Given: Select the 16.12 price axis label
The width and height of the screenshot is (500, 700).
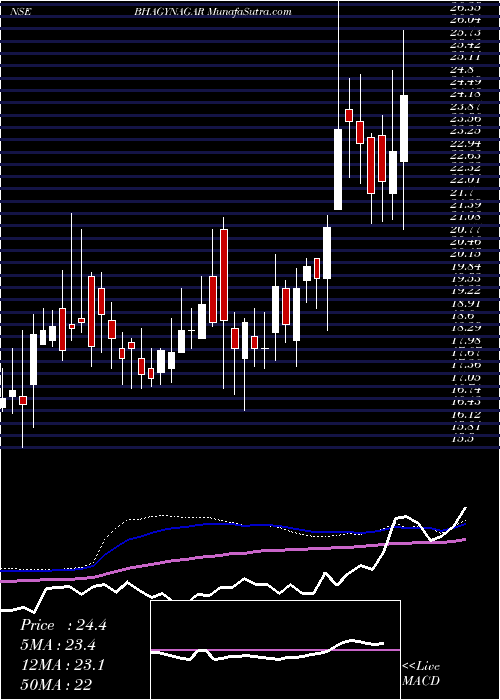Looking at the screenshot, I should [468, 415].
